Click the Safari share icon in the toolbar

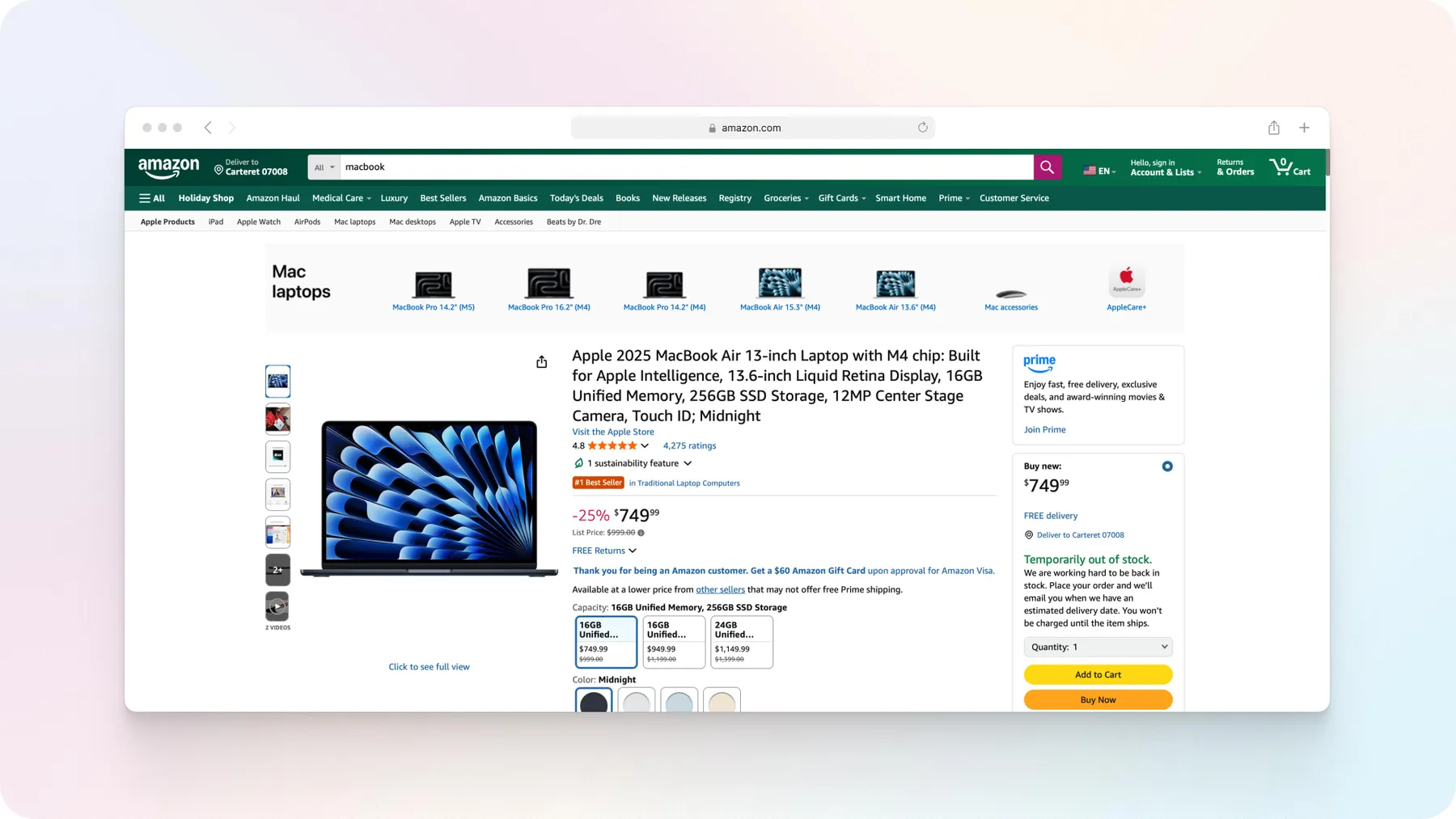pyautogui.click(x=1273, y=127)
